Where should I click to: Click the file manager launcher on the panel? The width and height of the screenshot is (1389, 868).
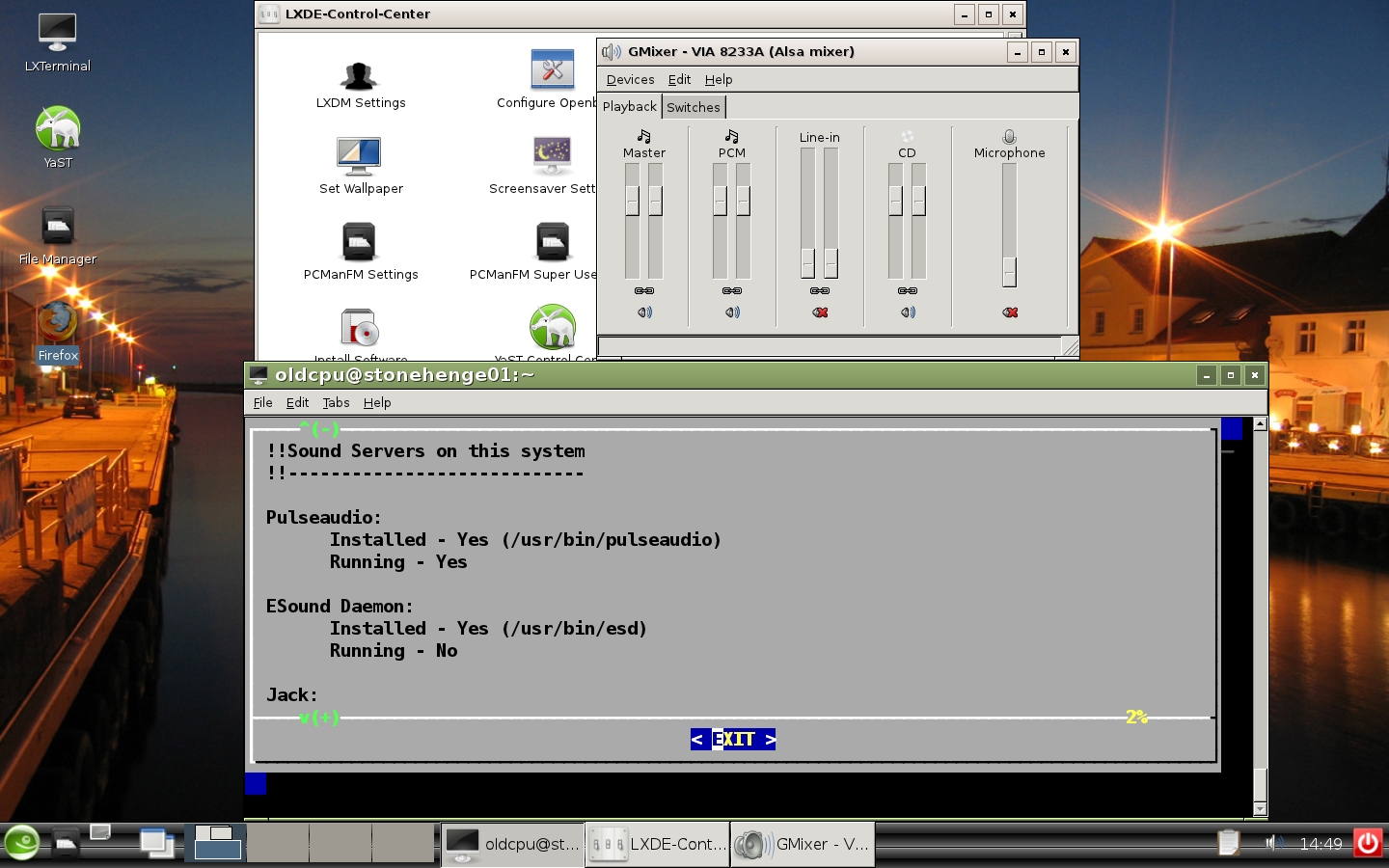click(x=65, y=844)
